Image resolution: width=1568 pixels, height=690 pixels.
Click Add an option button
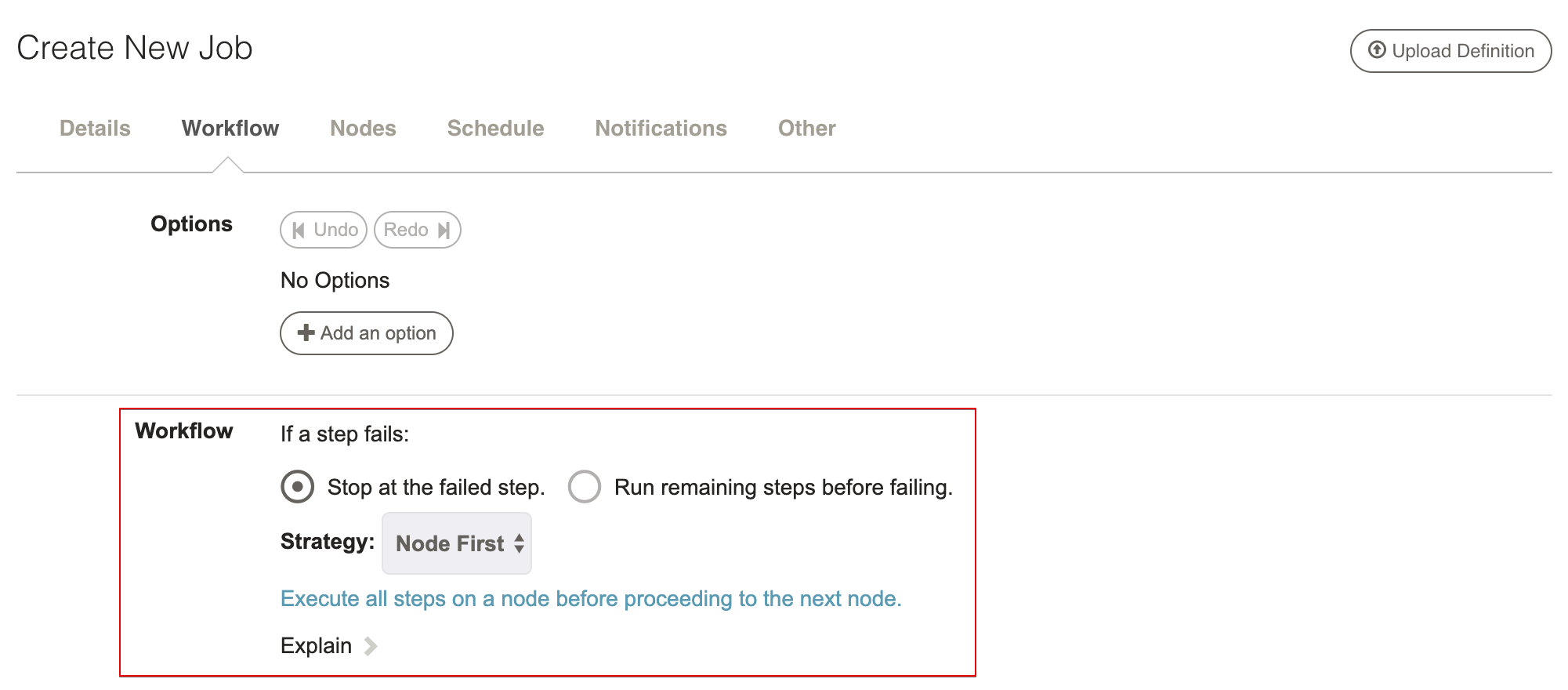367,333
